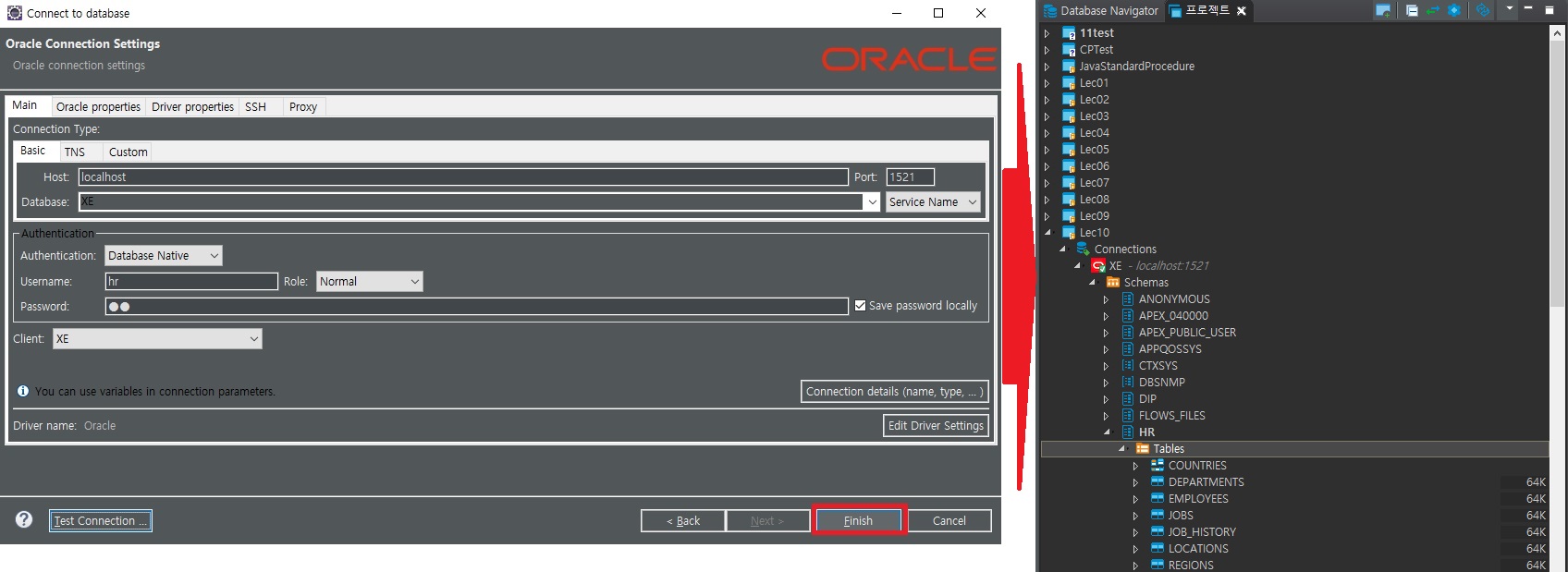Switch to Database Navigator tab
The width and height of the screenshot is (1568, 572).
point(1101,11)
